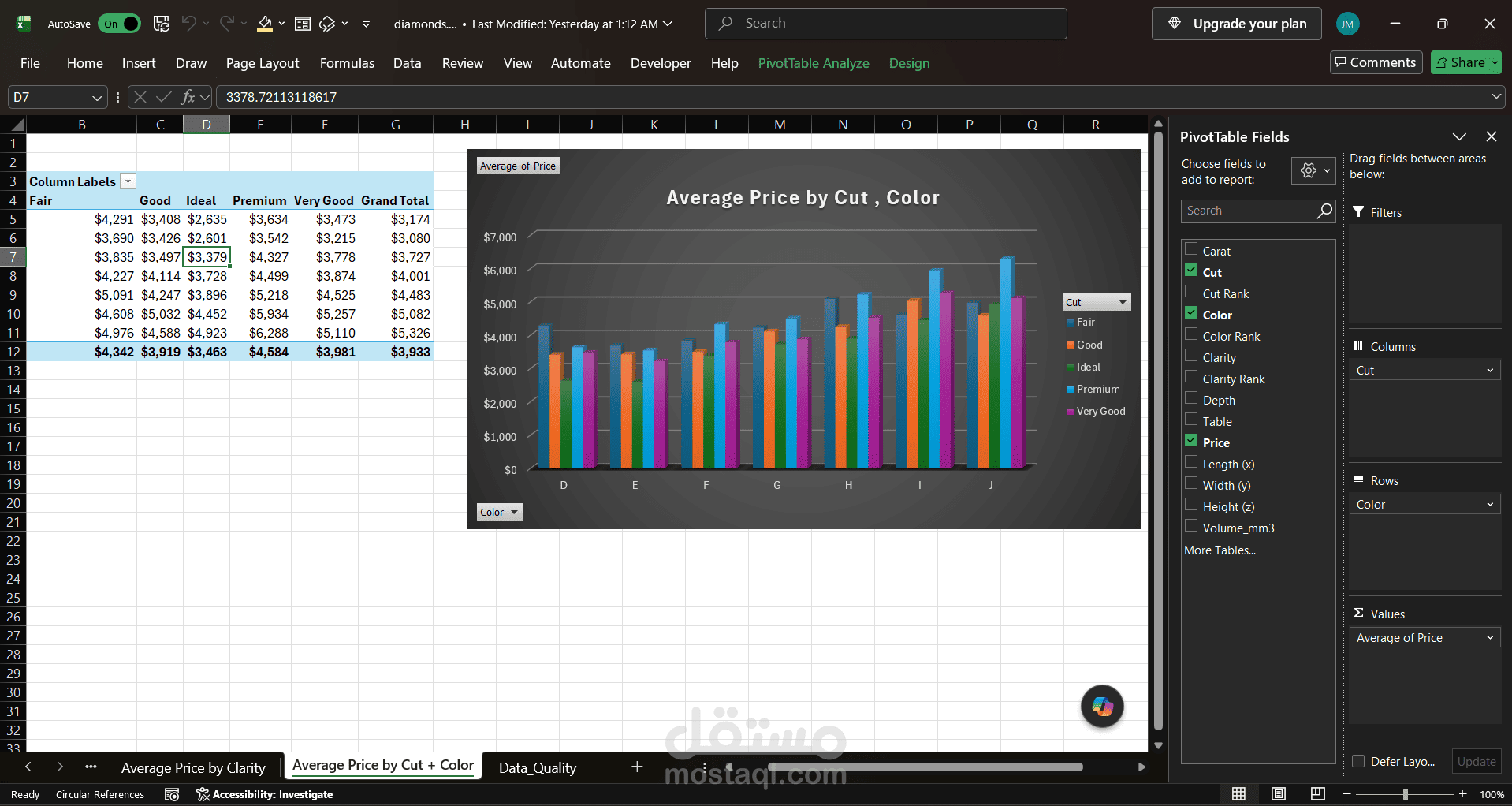Click the macro recording icon in status bar
1512x806 pixels.
172,794
